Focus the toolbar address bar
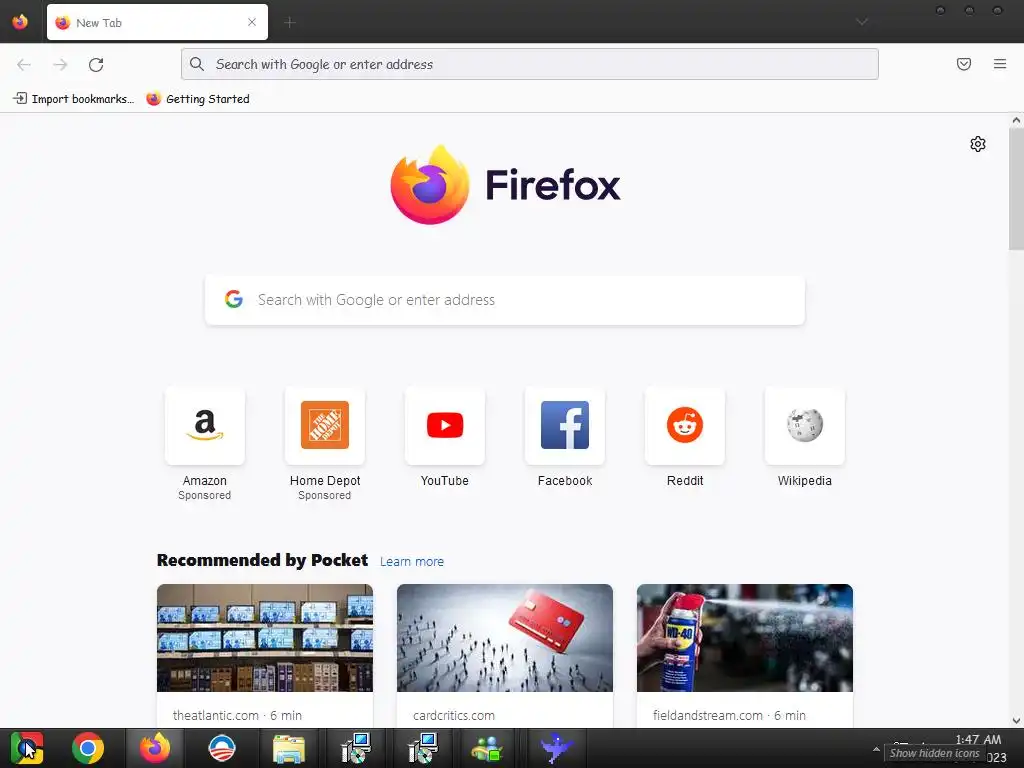 (530, 64)
